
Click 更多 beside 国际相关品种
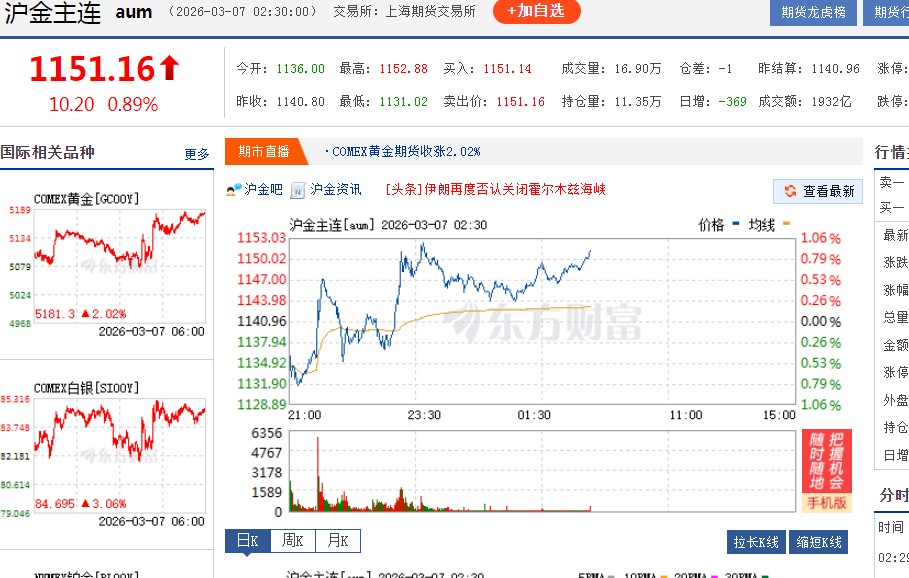pos(197,154)
